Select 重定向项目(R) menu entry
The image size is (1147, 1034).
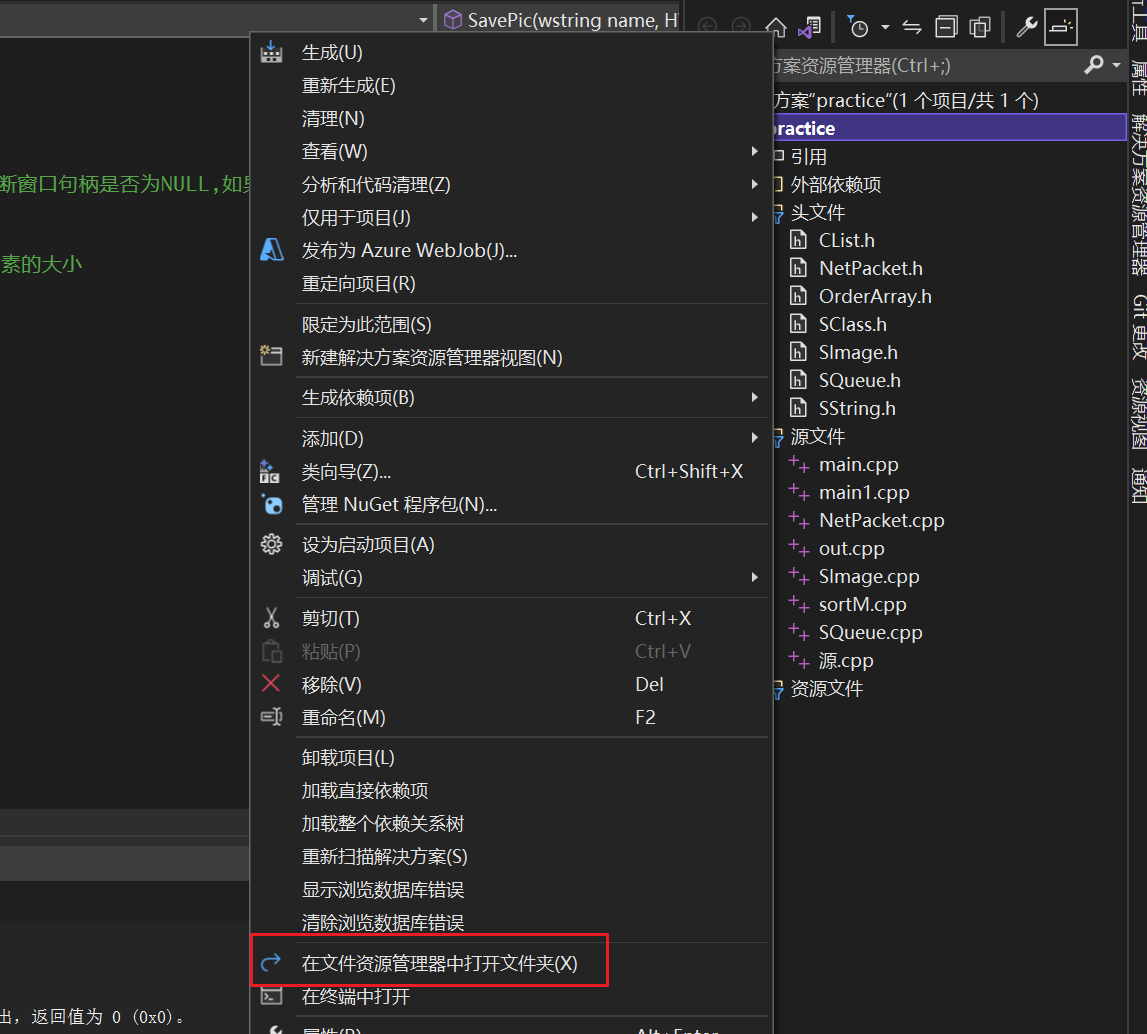pos(358,284)
